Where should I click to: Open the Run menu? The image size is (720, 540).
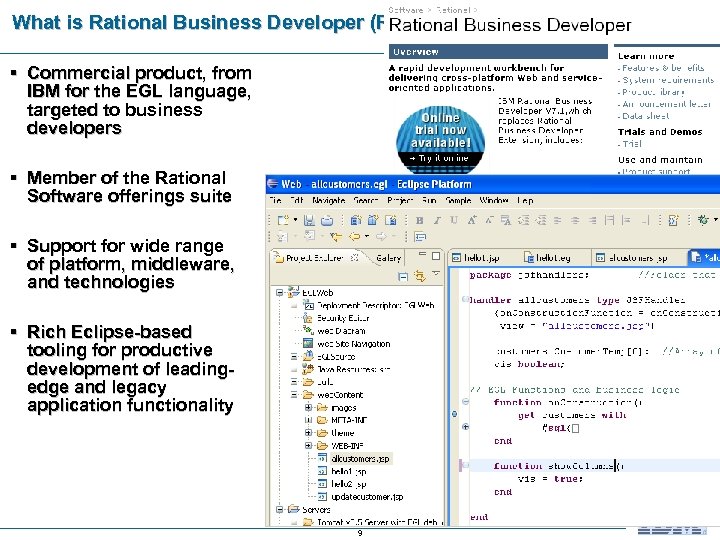[429, 200]
